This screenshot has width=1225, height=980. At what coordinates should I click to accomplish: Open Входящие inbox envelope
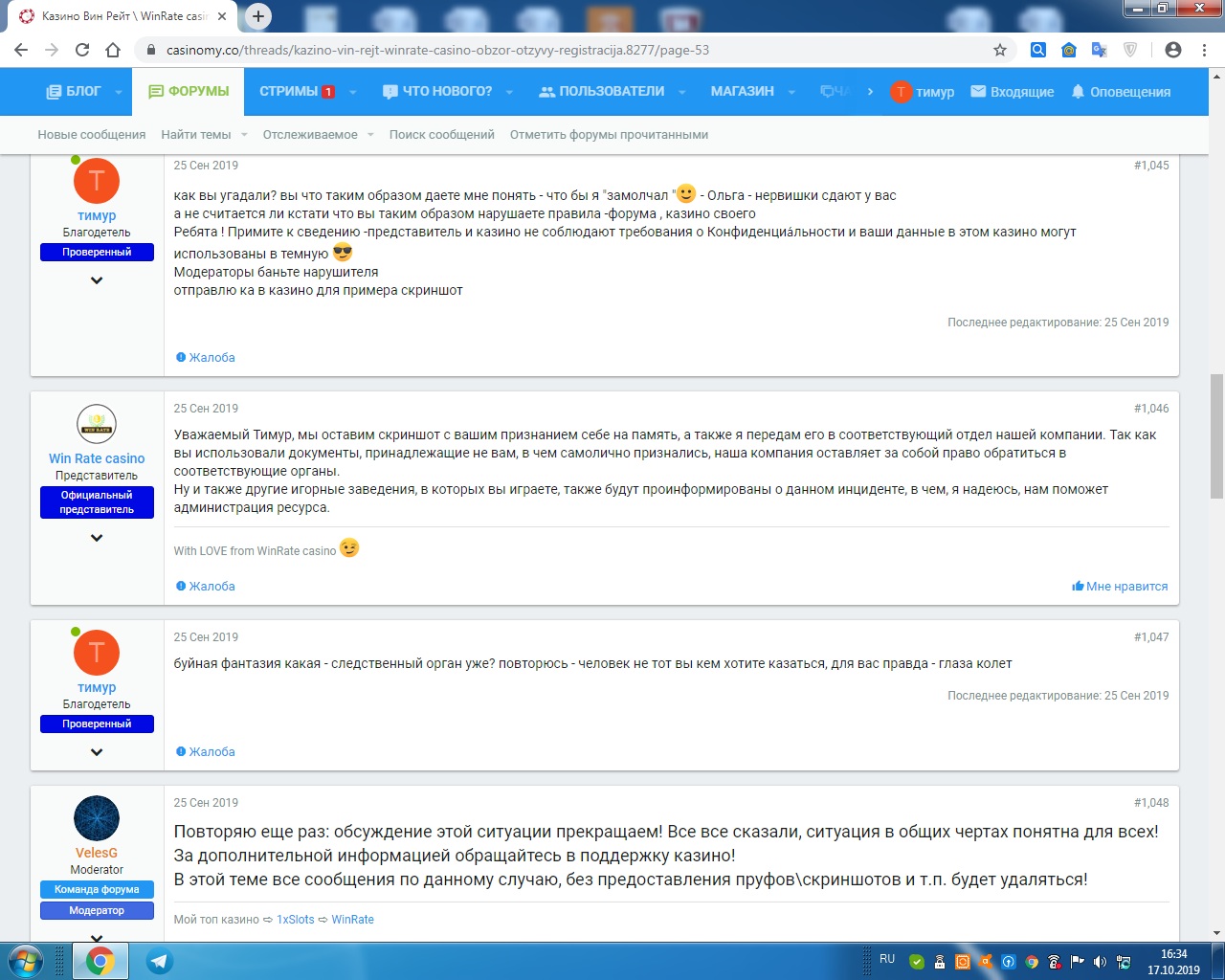1013,92
